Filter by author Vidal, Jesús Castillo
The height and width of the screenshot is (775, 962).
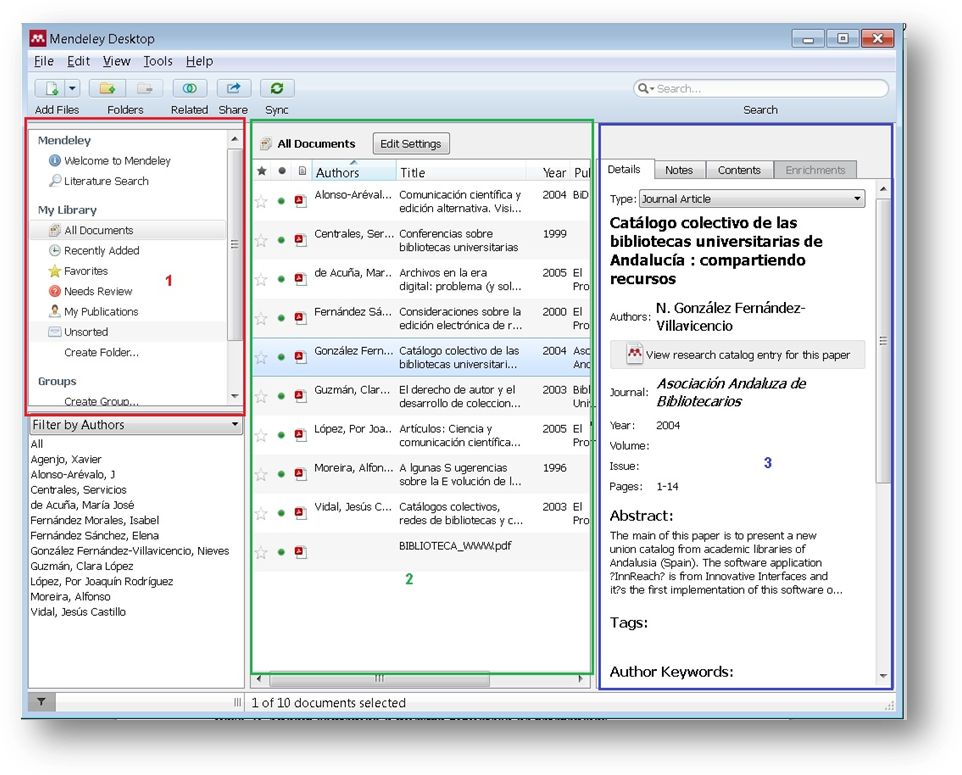pyautogui.click(x=78, y=612)
